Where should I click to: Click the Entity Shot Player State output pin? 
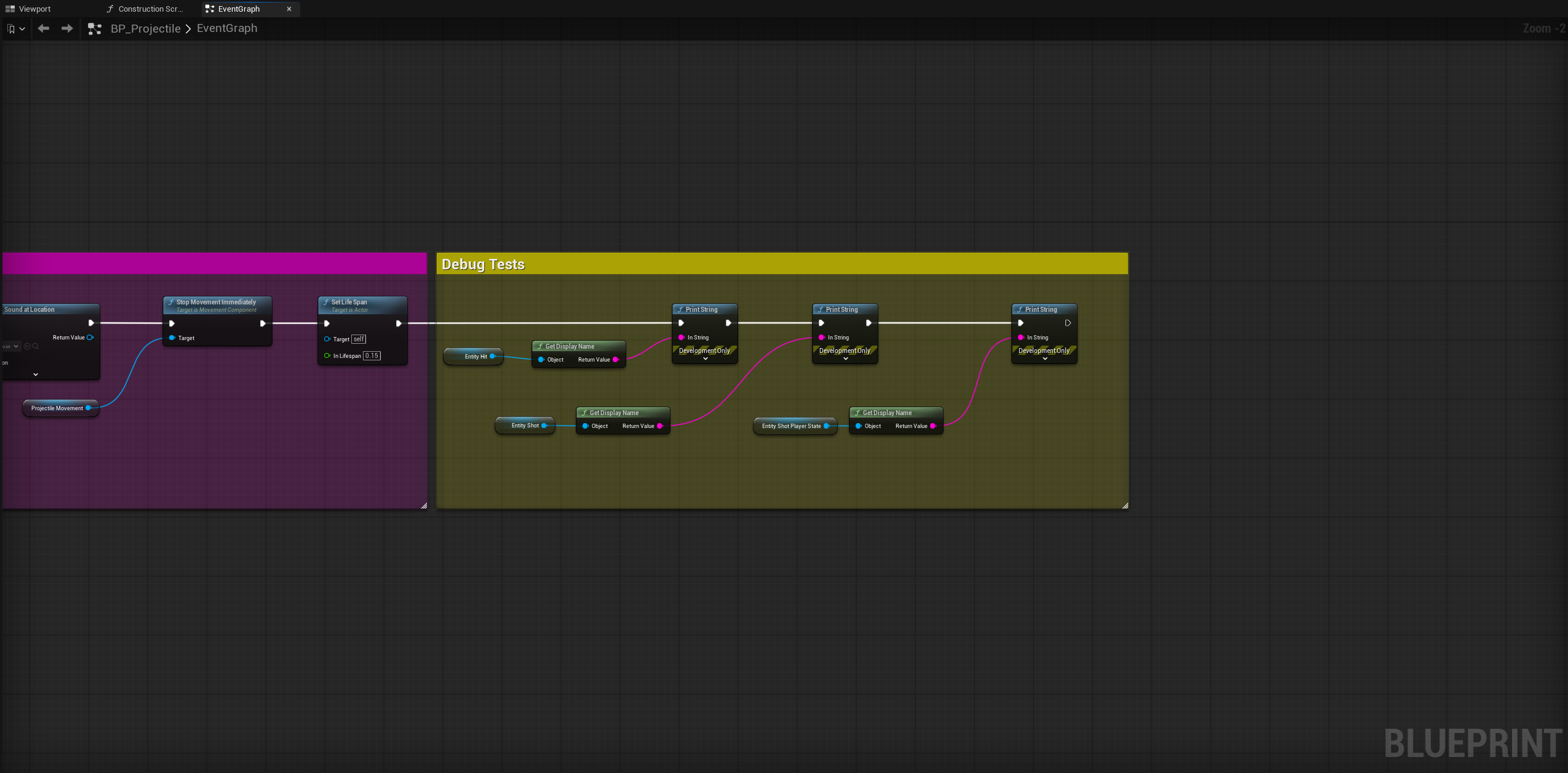(826, 426)
